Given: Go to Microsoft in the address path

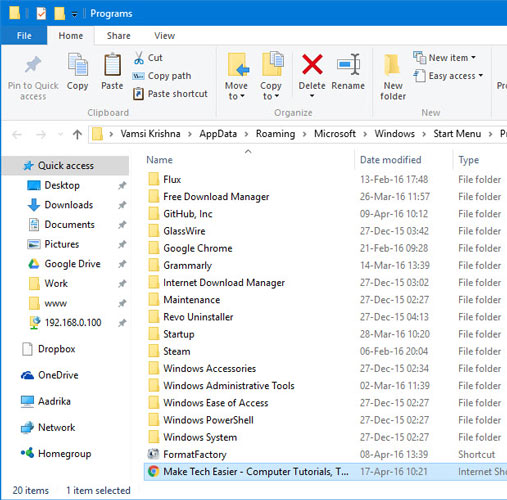Looking at the screenshot, I should [x=335, y=134].
